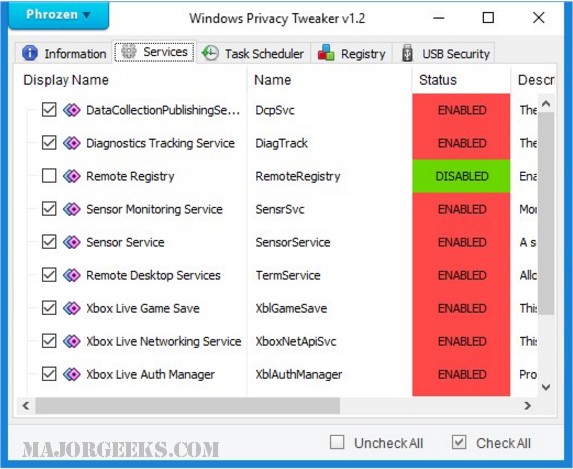Image resolution: width=573 pixels, height=469 pixels.
Task: Click ENABLED status for XblAuthManager
Action: point(461,374)
